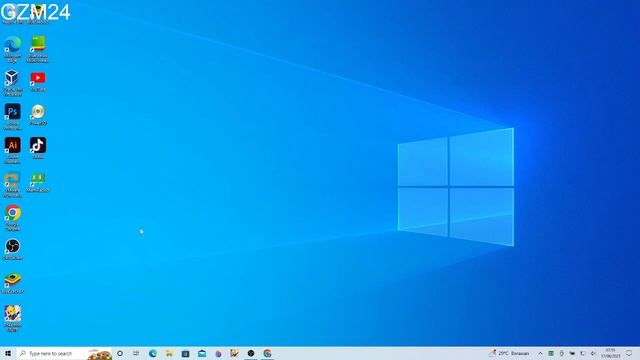640x360 pixels.
Task: Select the orange VMware Workstation desktop icon
Action: coord(12,184)
